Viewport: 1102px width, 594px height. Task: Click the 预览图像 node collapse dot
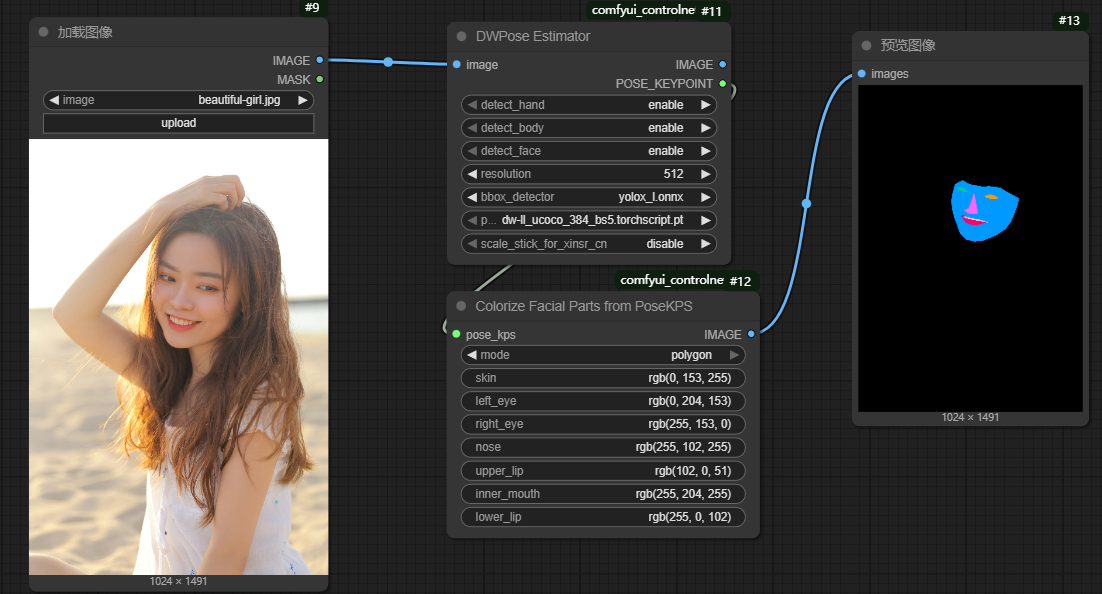(866, 46)
